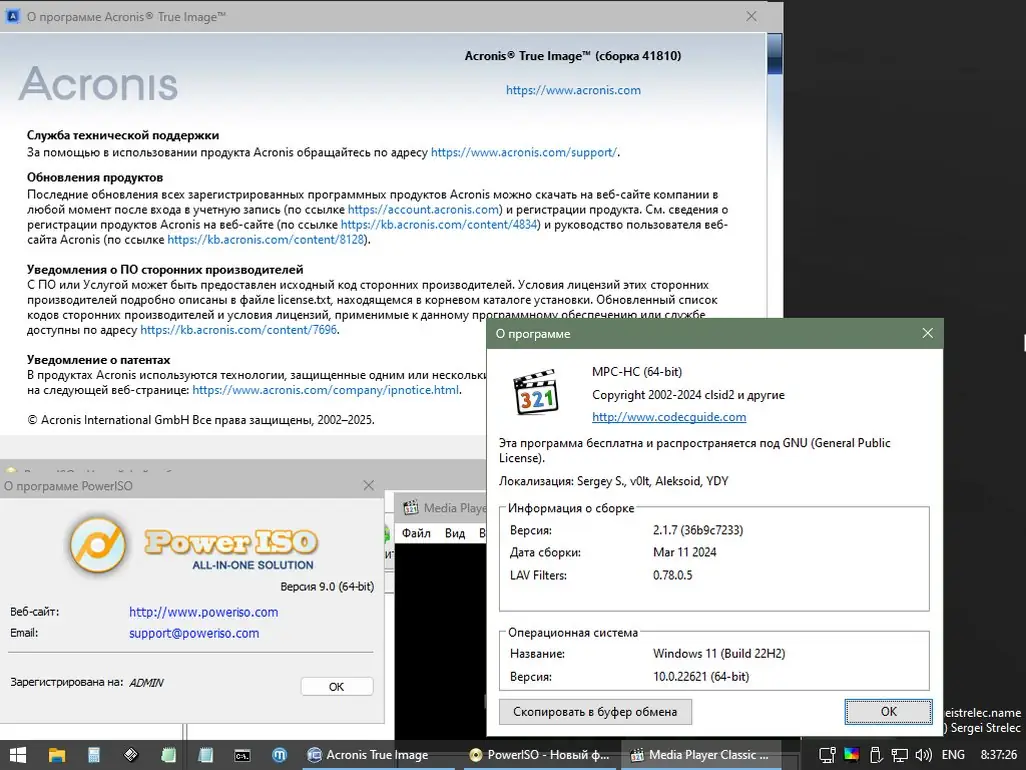Click the MPC-HC version value '2.1.7 (36b9c7233)'
This screenshot has width=1026, height=770.
tap(698, 530)
